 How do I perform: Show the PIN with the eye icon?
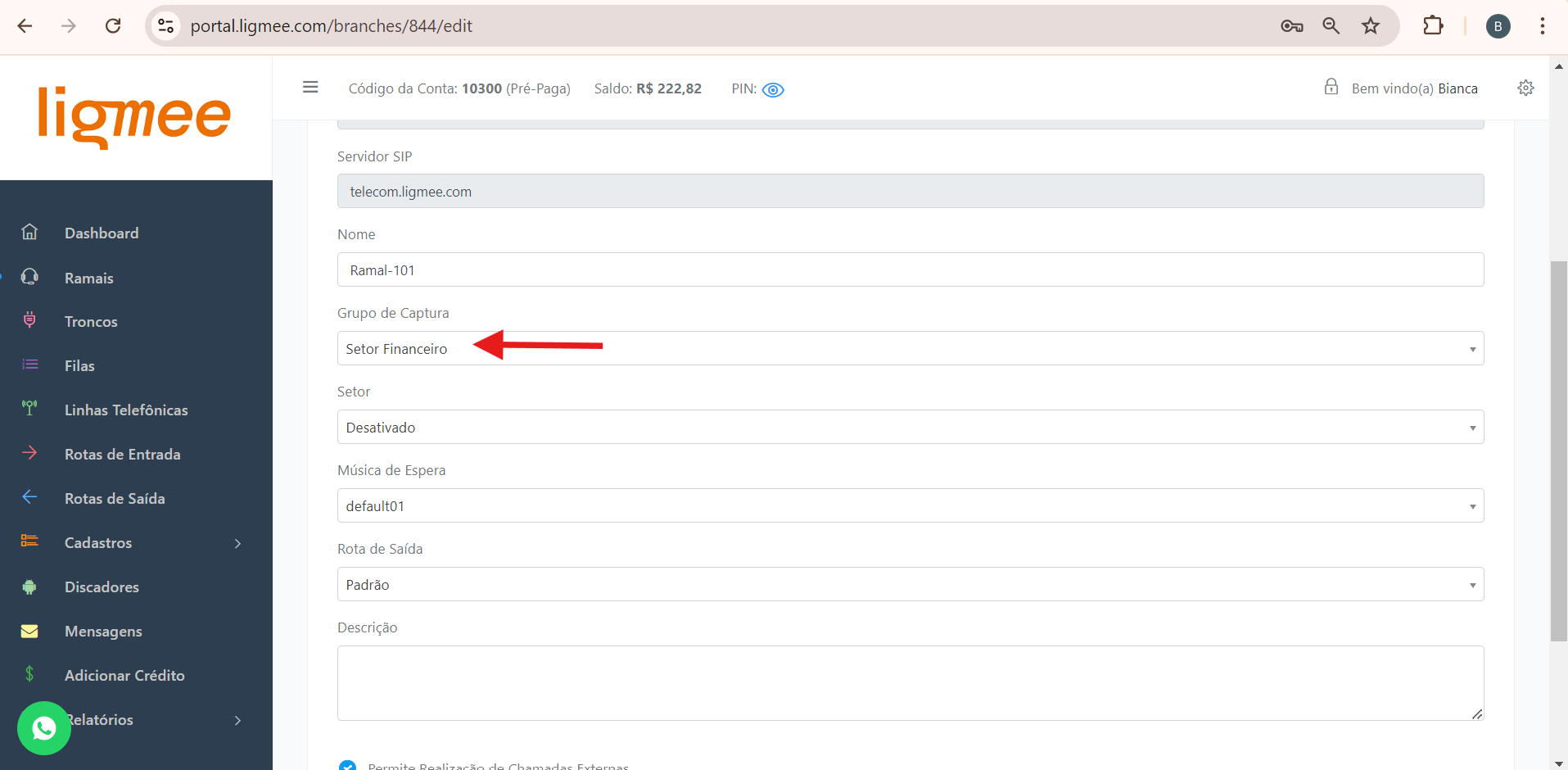click(x=773, y=90)
